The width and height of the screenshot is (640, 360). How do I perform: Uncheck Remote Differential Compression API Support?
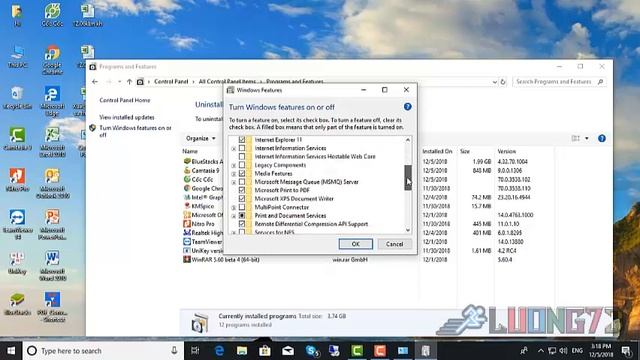pos(242,224)
